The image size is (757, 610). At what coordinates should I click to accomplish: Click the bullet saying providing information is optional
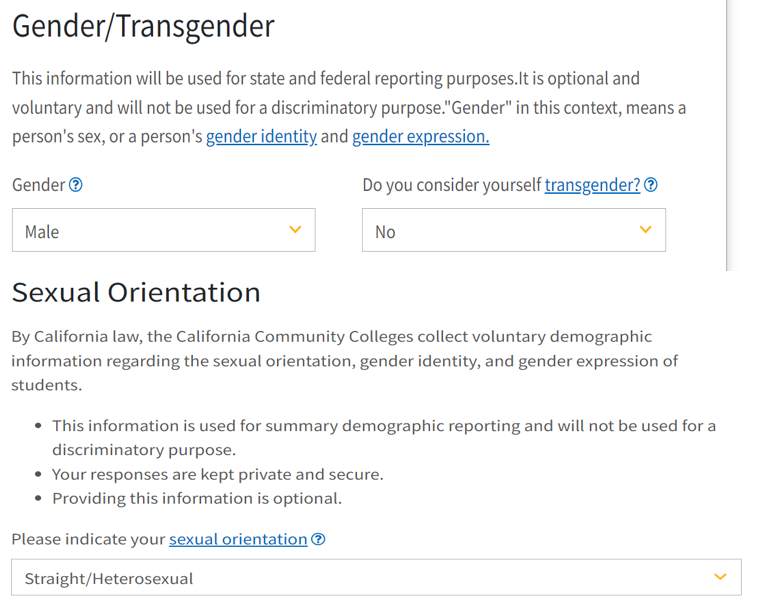click(x=197, y=499)
